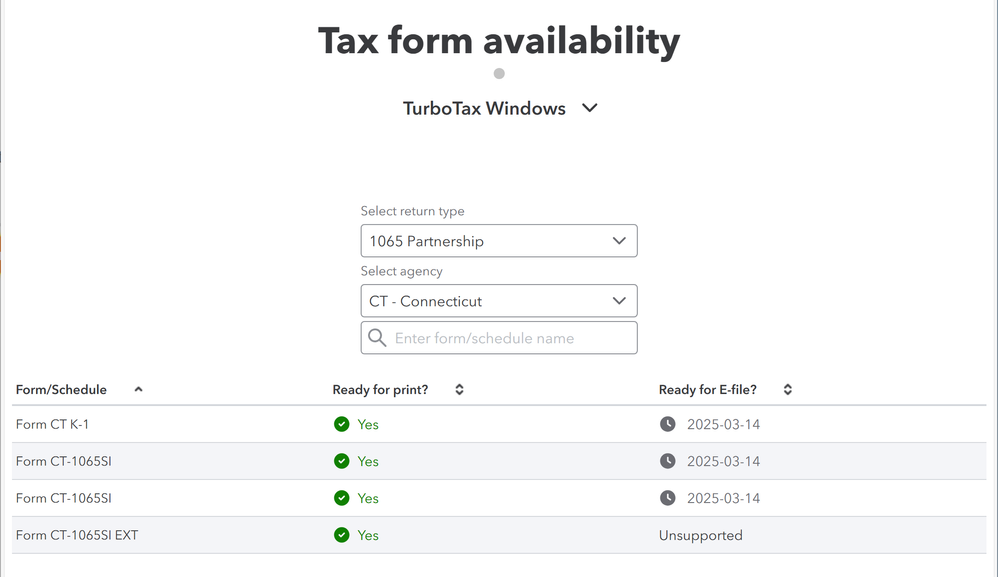Sort Ready for E-file column arrows
This screenshot has height=577, width=998.
click(x=788, y=389)
